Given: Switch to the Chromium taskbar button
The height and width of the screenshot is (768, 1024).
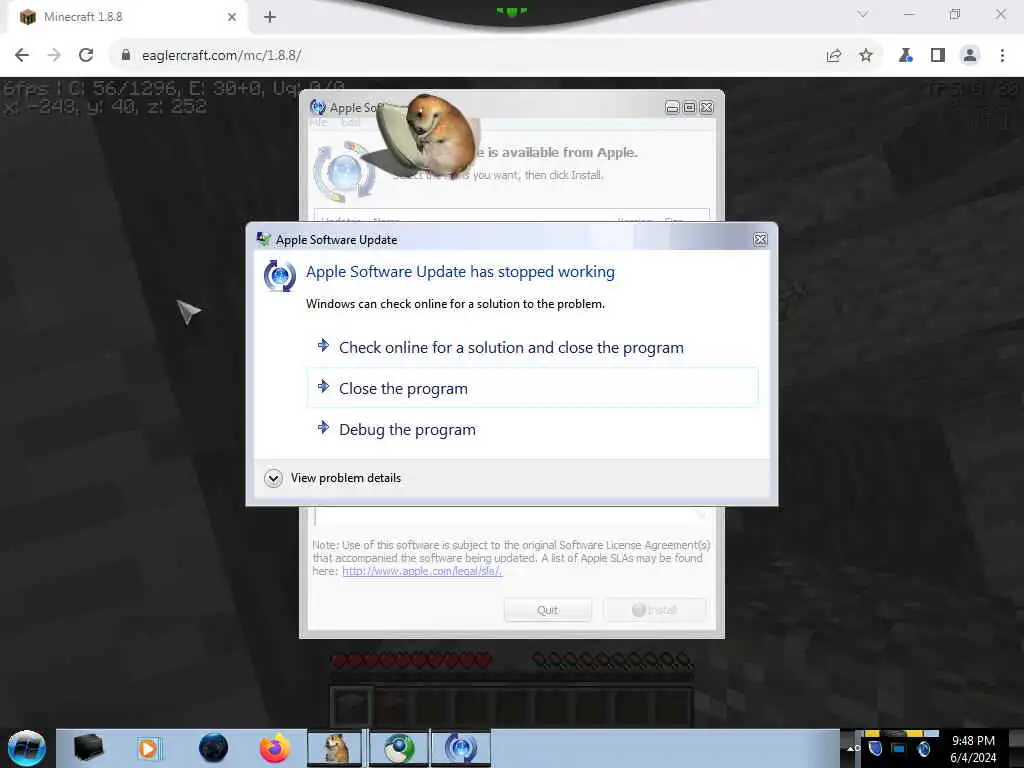Looking at the screenshot, I should point(398,748).
